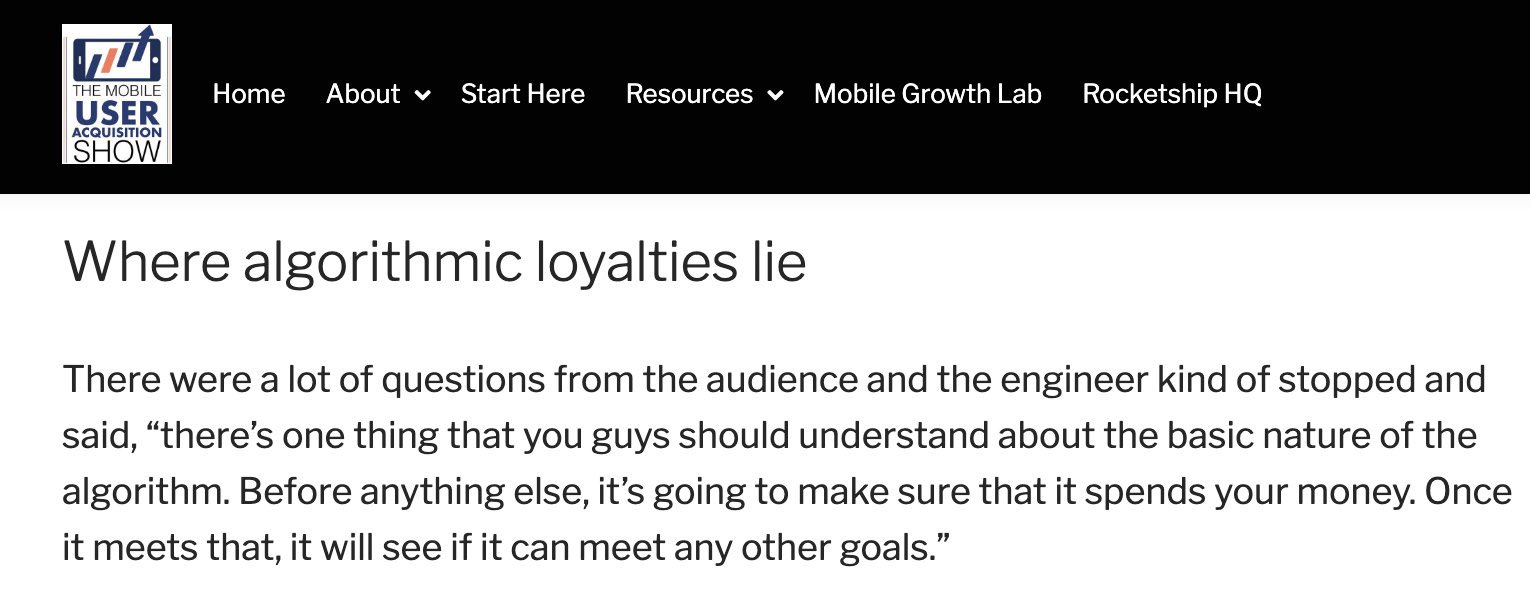Expand the Resources dropdown arrow
Screen dimensions: 1530x596
pos(775,95)
